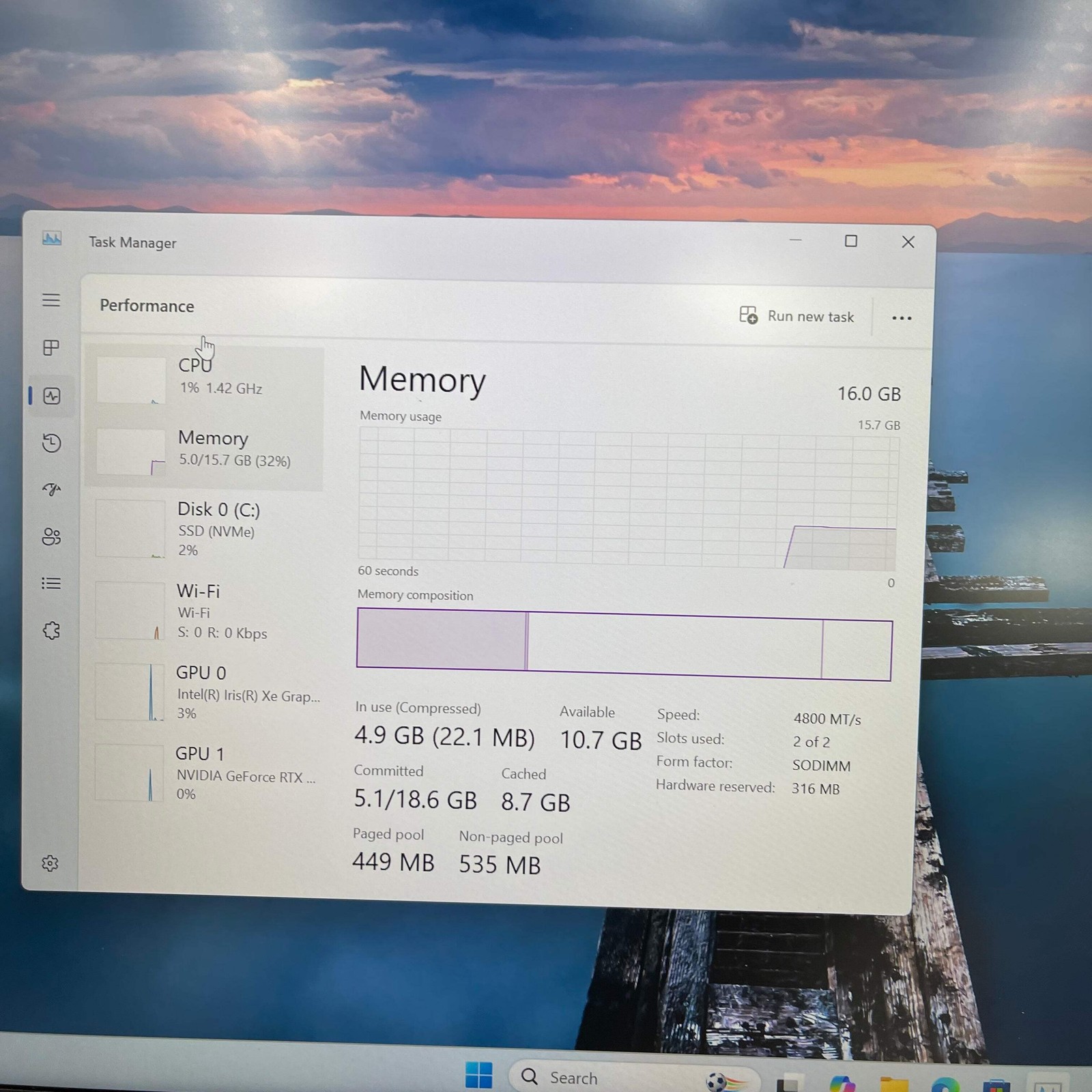
Task: Click the Form factor value SODIMM
Action: (x=821, y=766)
